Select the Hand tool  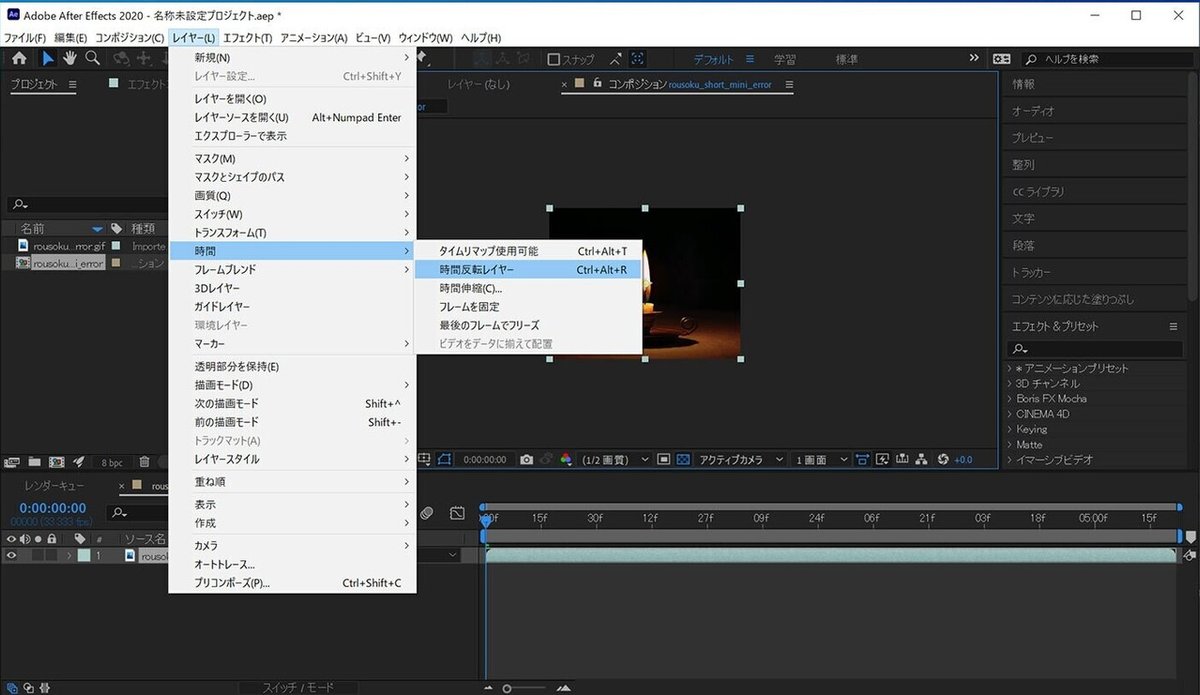[x=70, y=59]
